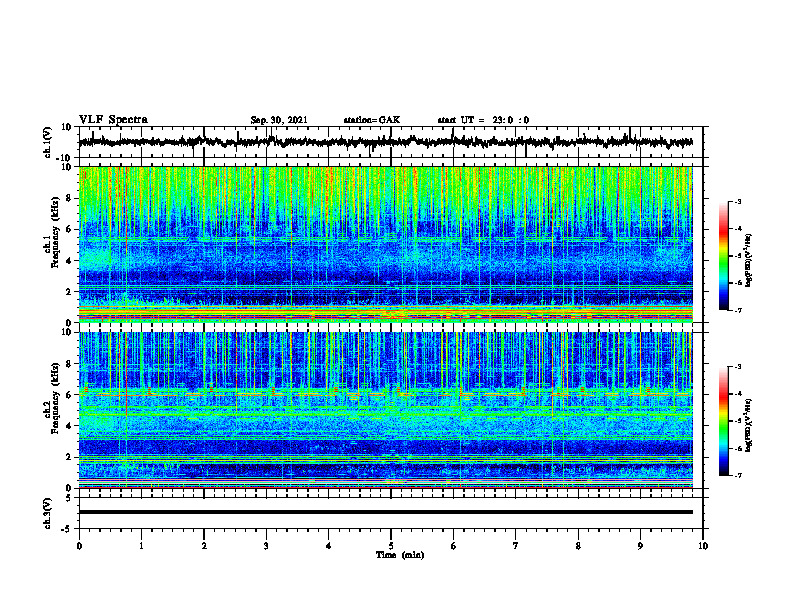Screen dimensions: 792x612
Task: Click the ch.1 color bar log(PSD) unit label
Action: pyautogui.click(x=749, y=261)
